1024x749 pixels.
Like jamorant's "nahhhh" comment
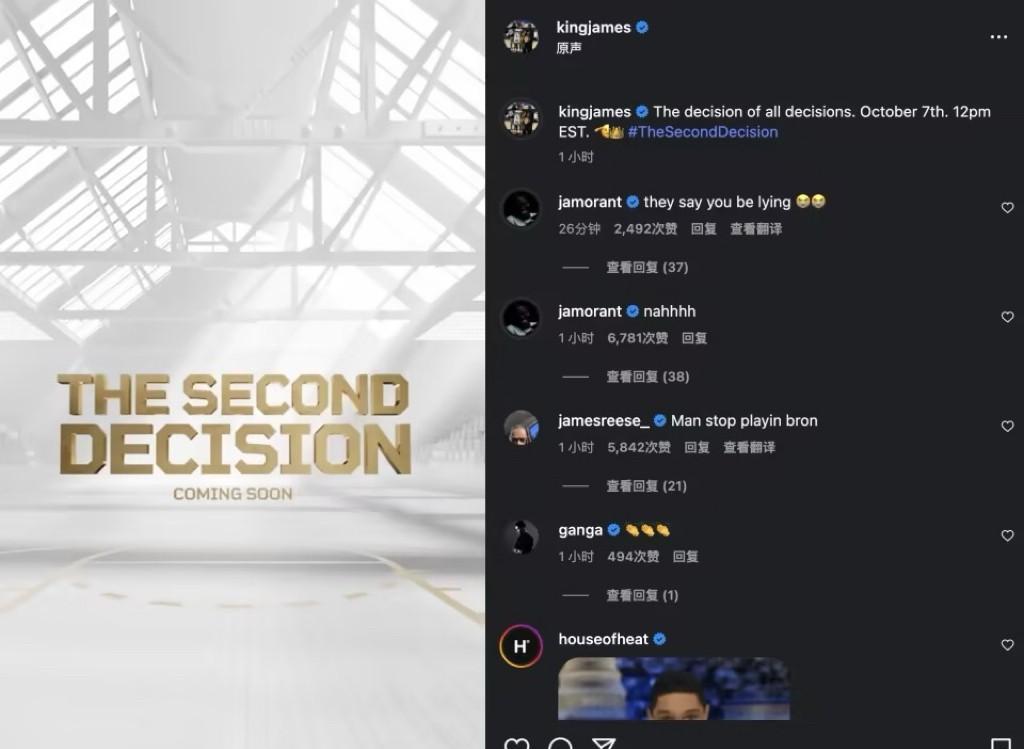(1007, 317)
